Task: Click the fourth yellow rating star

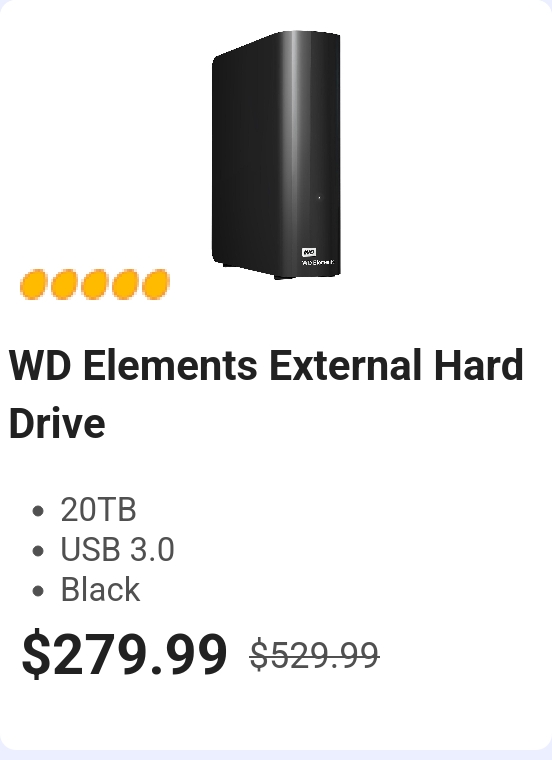Action: tap(126, 285)
